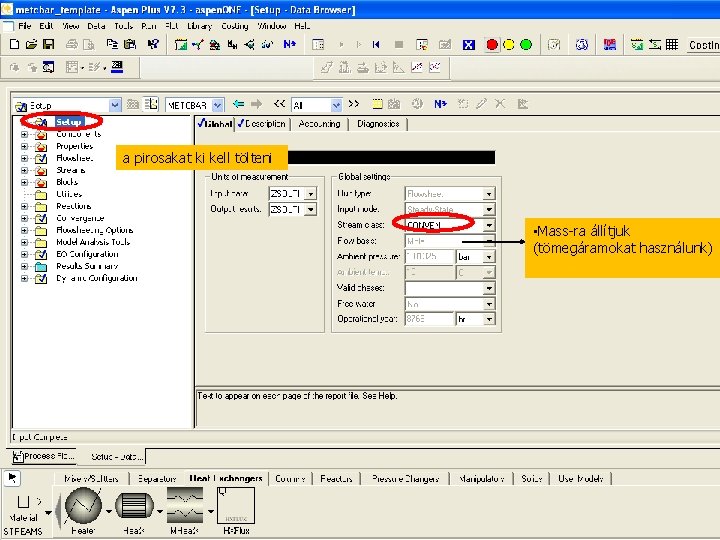The height and width of the screenshot is (540, 720).
Task: Open the Input data units dropdown
Action: point(311,194)
